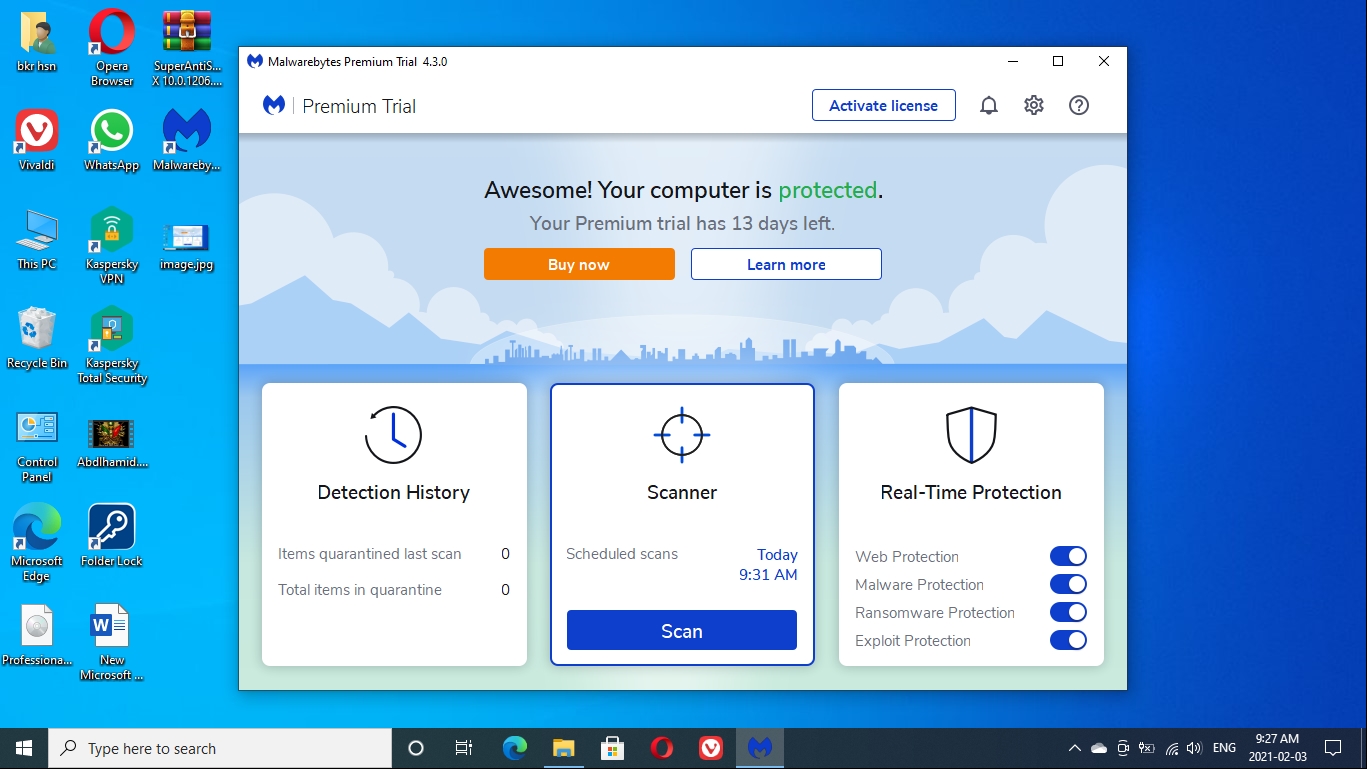Select the This PC desktop icon
The width and height of the screenshot is (1367, 769).
click(x=37, y=240)
